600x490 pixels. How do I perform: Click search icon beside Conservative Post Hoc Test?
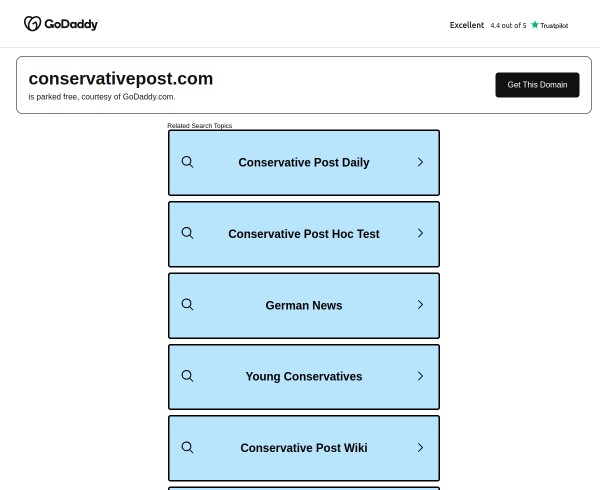pyautogui.click(x=187, y=233)
